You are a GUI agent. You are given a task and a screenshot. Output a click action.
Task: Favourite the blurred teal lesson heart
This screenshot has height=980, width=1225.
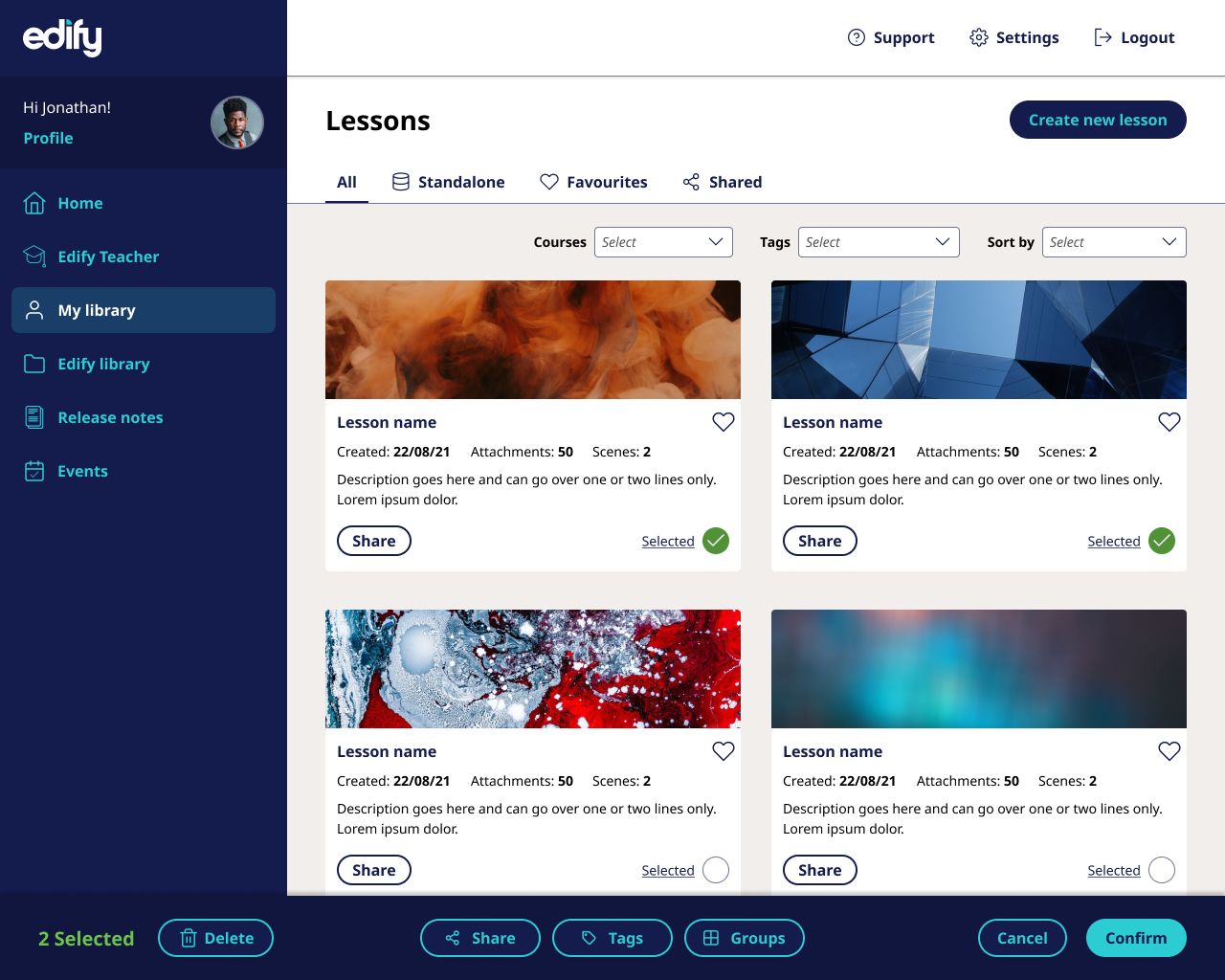coord(1169,751)
